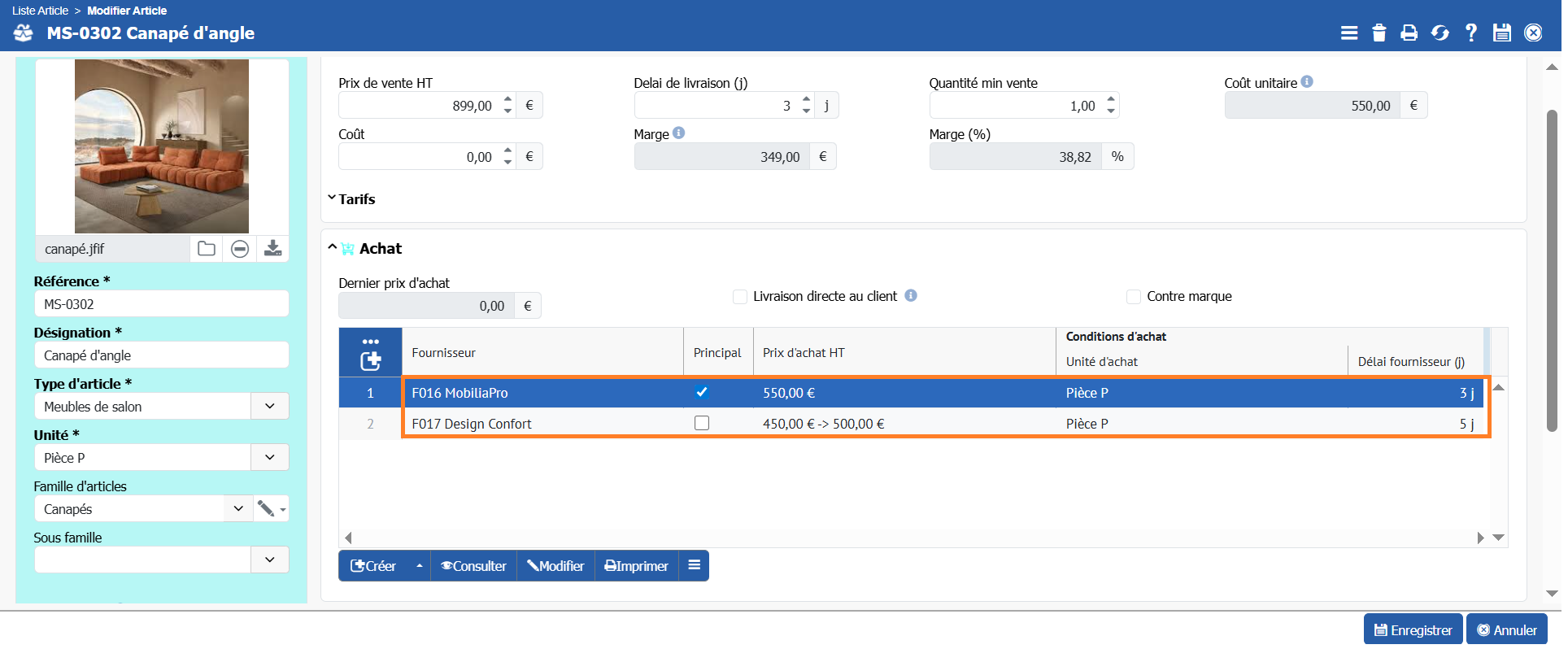Click folder icon to browse image file
The image size is (1568, 649).
(x=207, y=249)
